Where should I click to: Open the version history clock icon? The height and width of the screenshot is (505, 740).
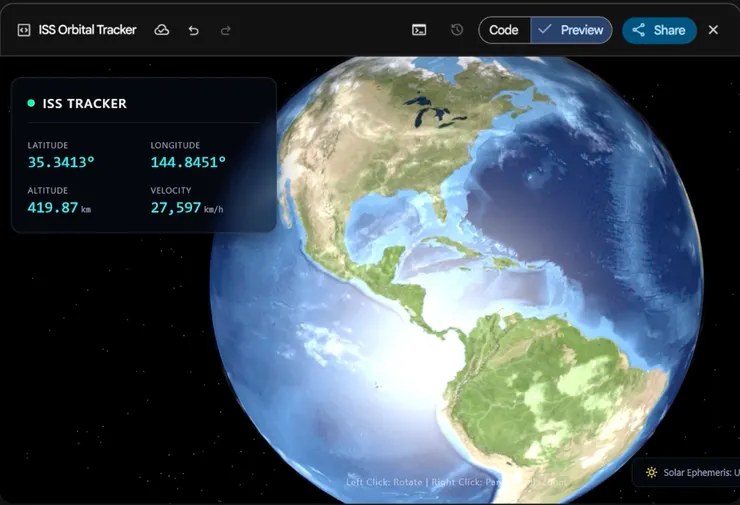click(x=456, y=30)
